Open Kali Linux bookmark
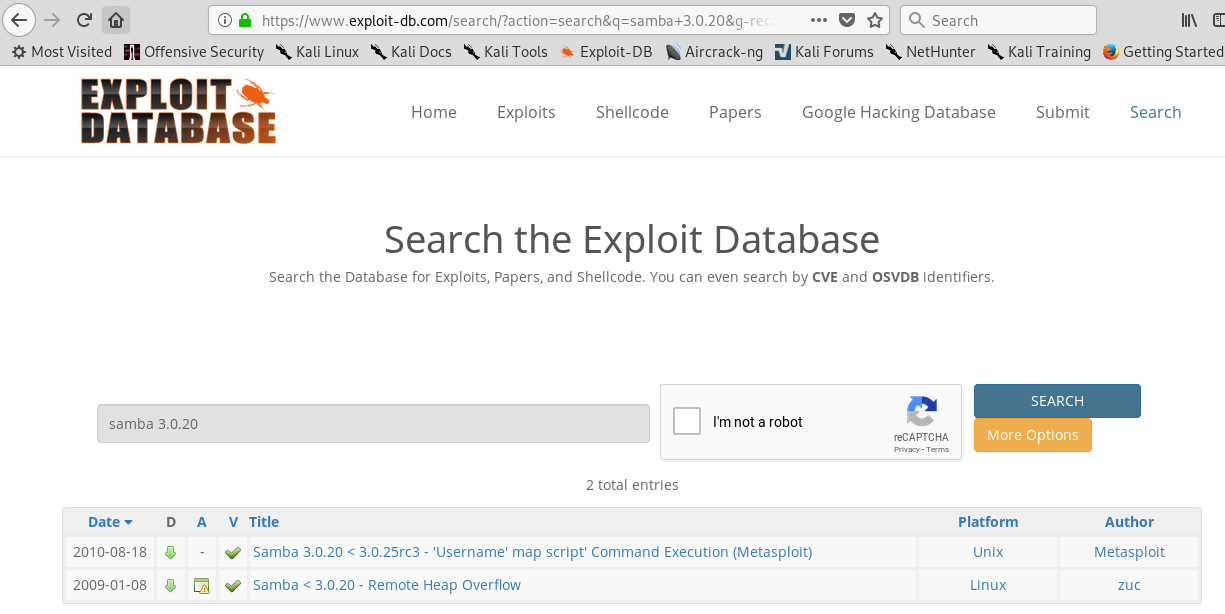The height and width of the screenshot is (614, 1225). (317, 51)
